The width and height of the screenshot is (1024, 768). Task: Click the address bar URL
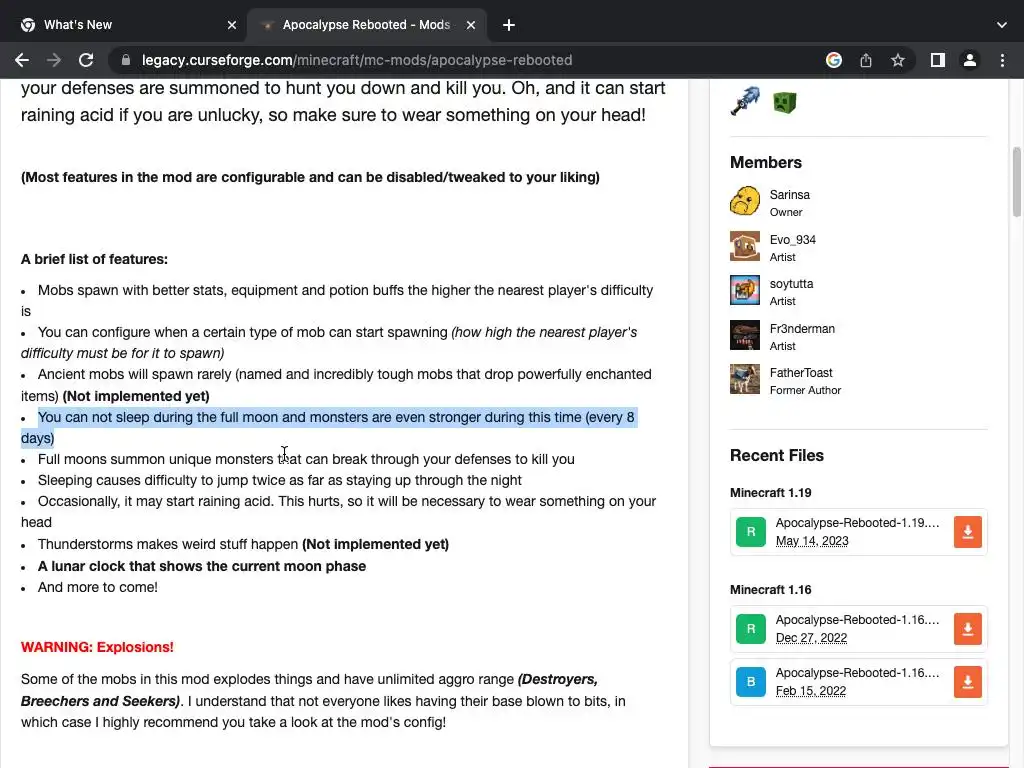[357, 60]
